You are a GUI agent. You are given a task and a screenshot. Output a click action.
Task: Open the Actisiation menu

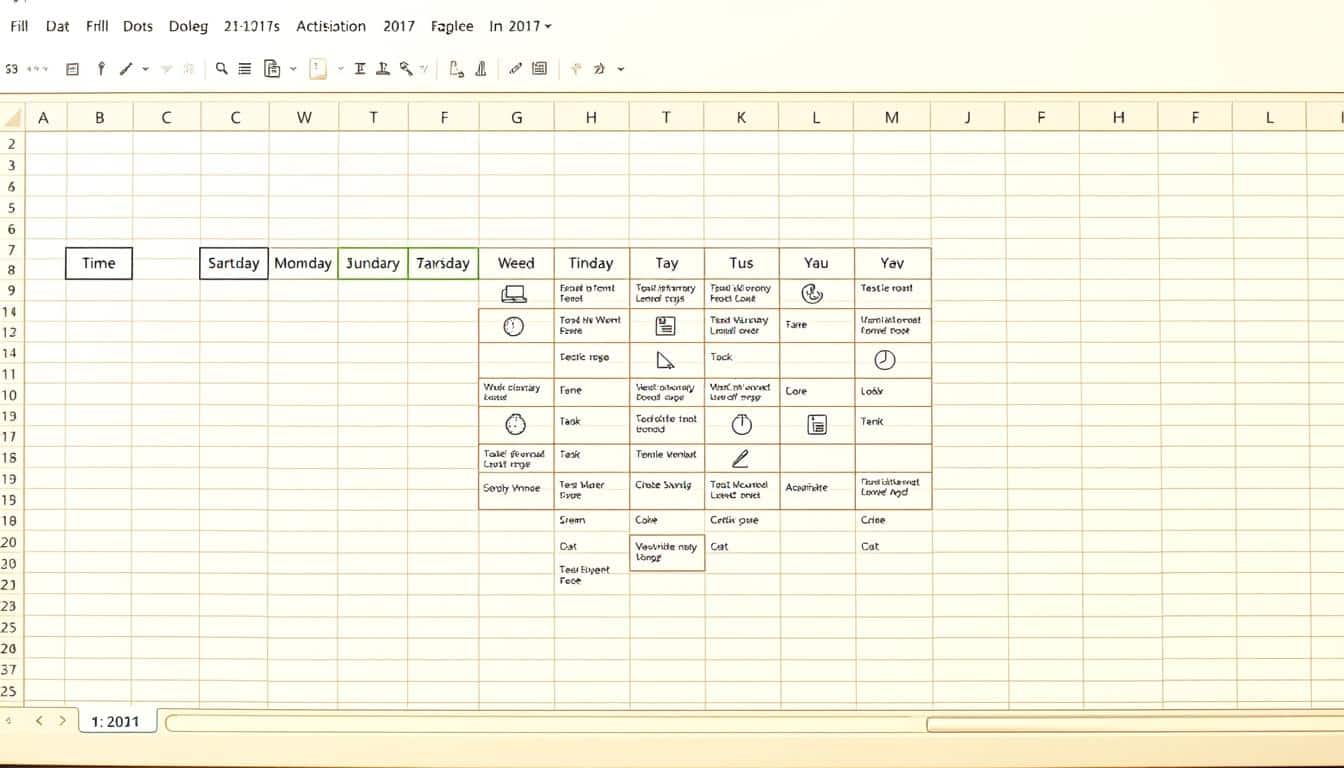[x=331, y=26]
